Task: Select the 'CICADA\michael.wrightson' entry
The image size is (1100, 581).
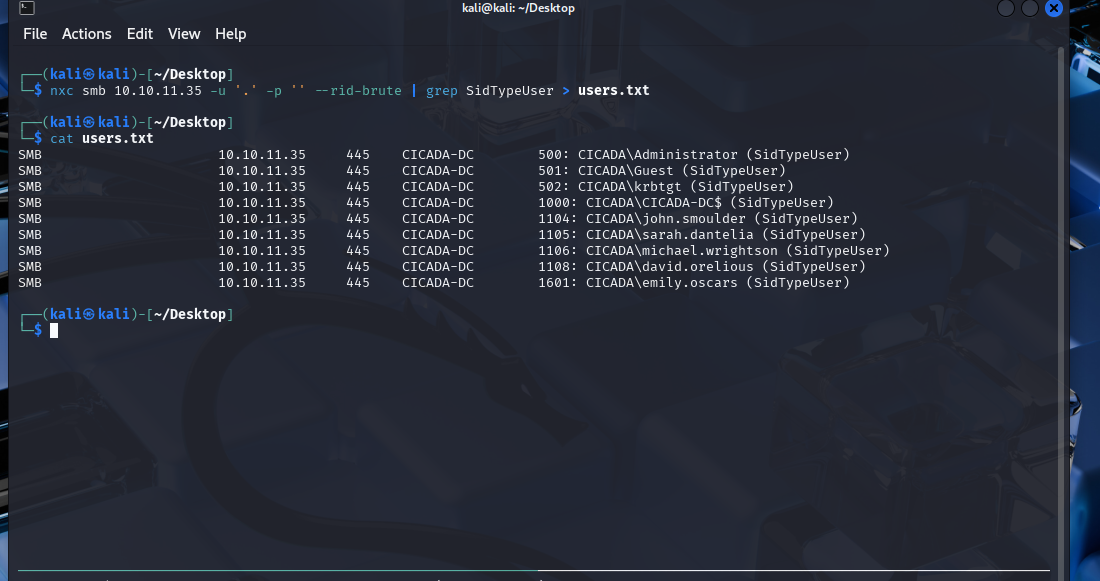Action: (x=682, y=251)
